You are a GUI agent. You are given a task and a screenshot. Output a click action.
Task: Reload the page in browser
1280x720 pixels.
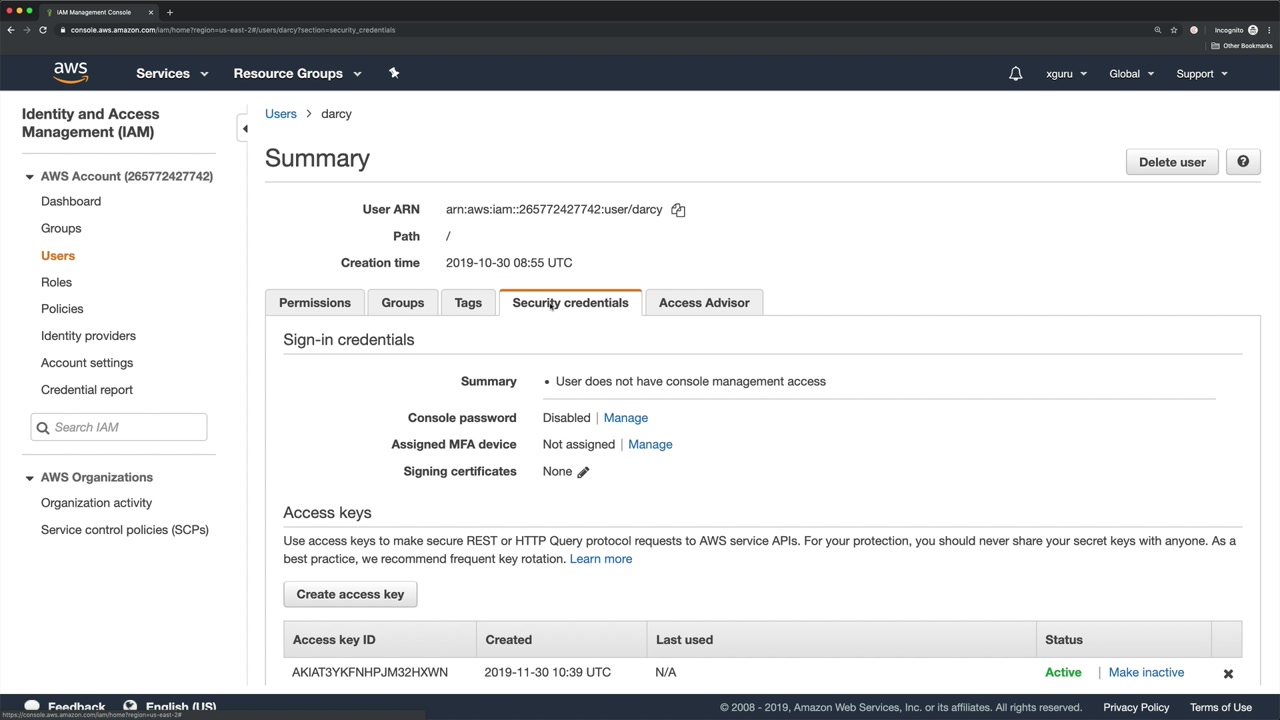point(43,30)
